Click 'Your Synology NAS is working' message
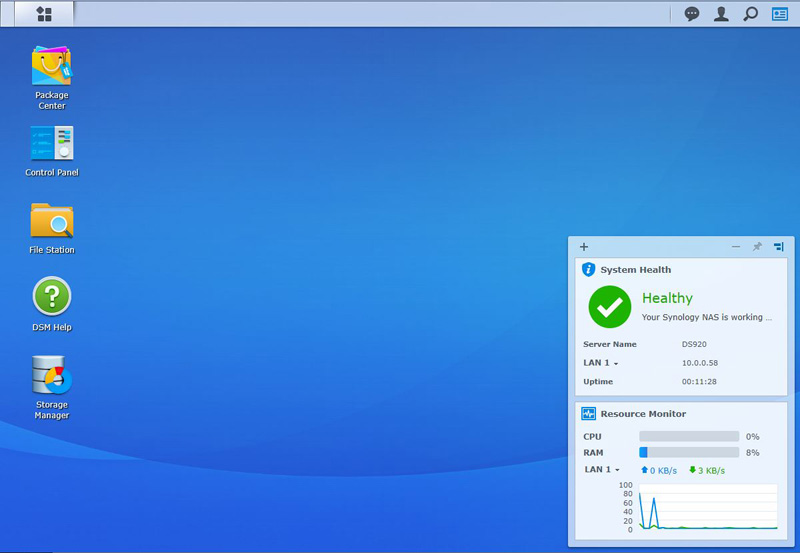Screen dimensions: 800x553 point(707,317)
